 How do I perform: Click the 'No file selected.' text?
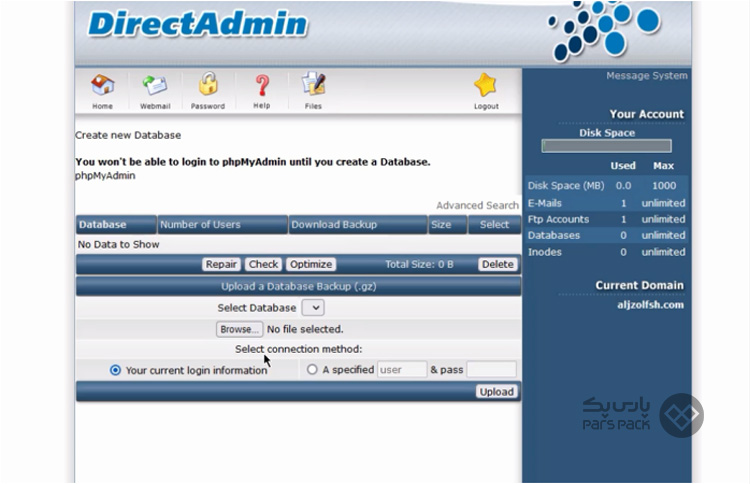(x=305, y=330)
